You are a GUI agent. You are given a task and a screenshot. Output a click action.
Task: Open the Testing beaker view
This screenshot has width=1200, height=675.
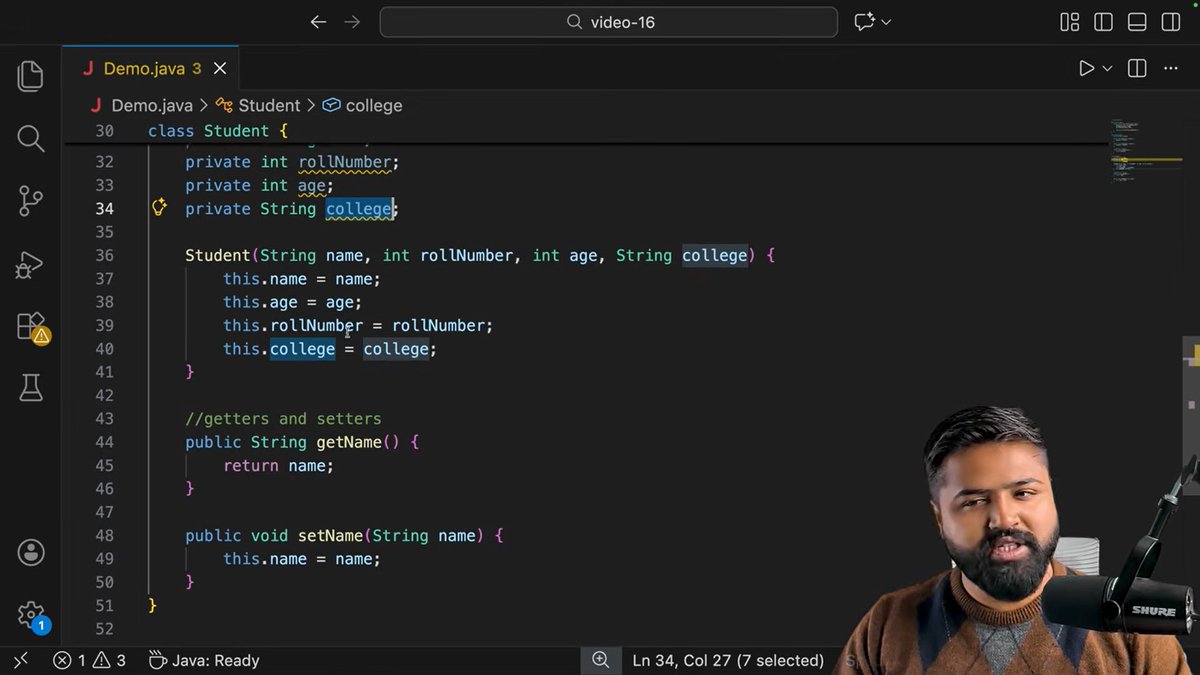[30, 388]
